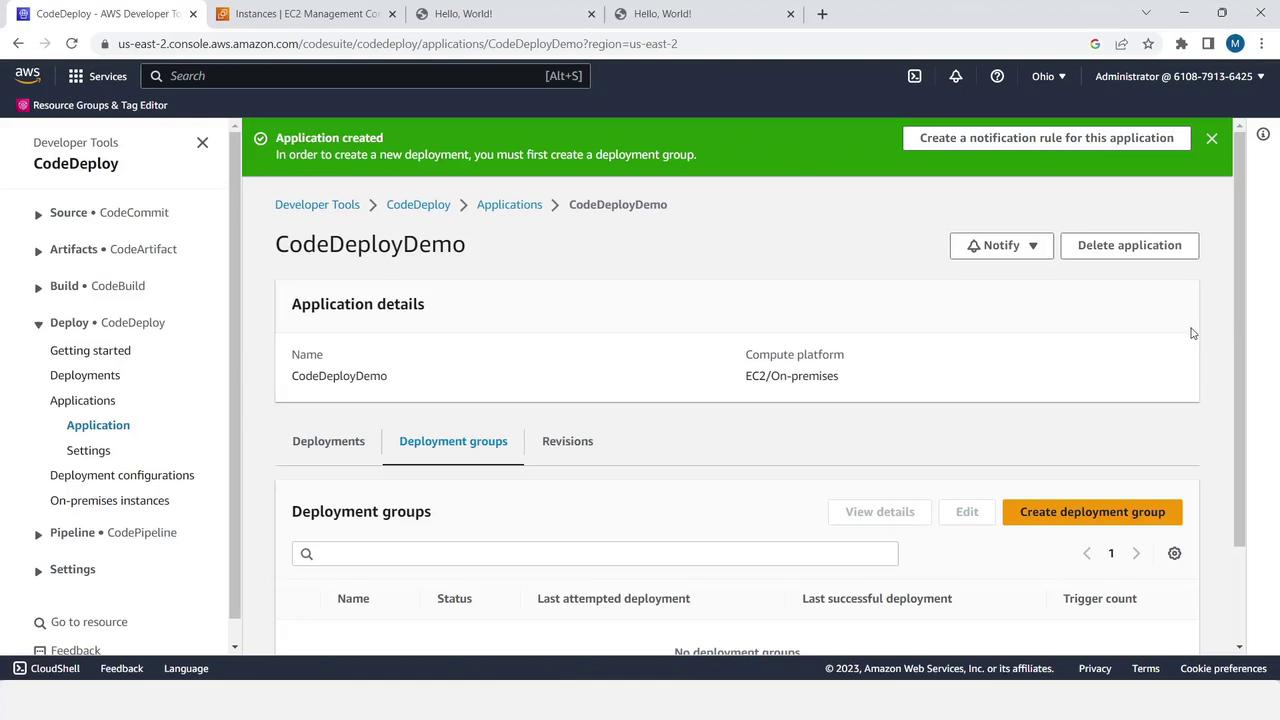
Task: Expand the Settings section in sidebar
Action: click(38, 571)
